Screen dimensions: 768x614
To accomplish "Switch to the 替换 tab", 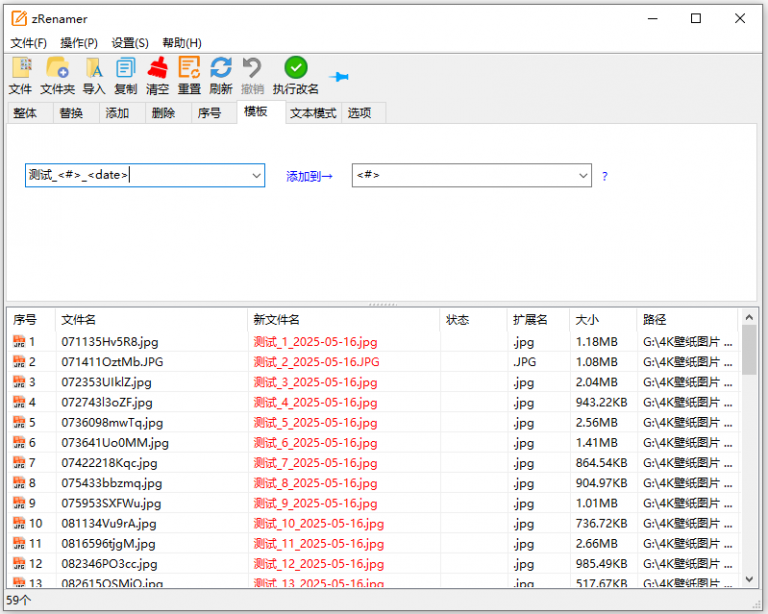I will (x=72, y=113).
